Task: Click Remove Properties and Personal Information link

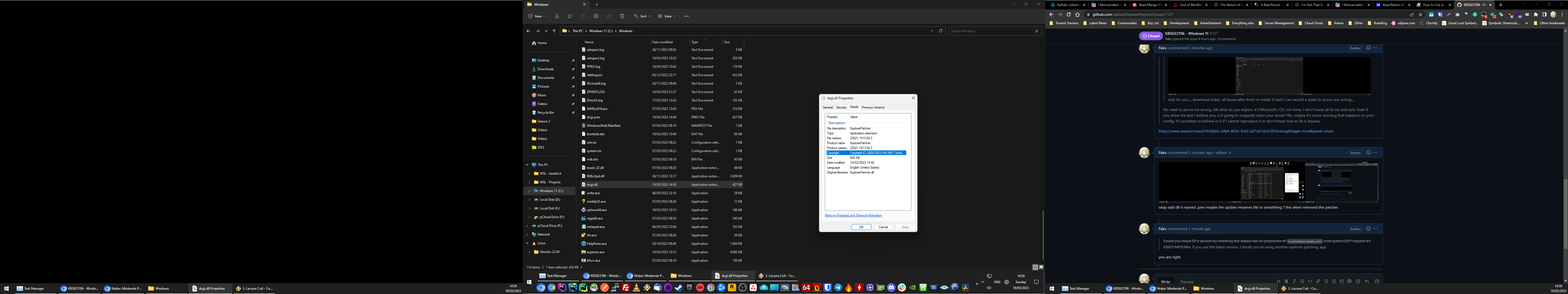Action: pos(853,215)
